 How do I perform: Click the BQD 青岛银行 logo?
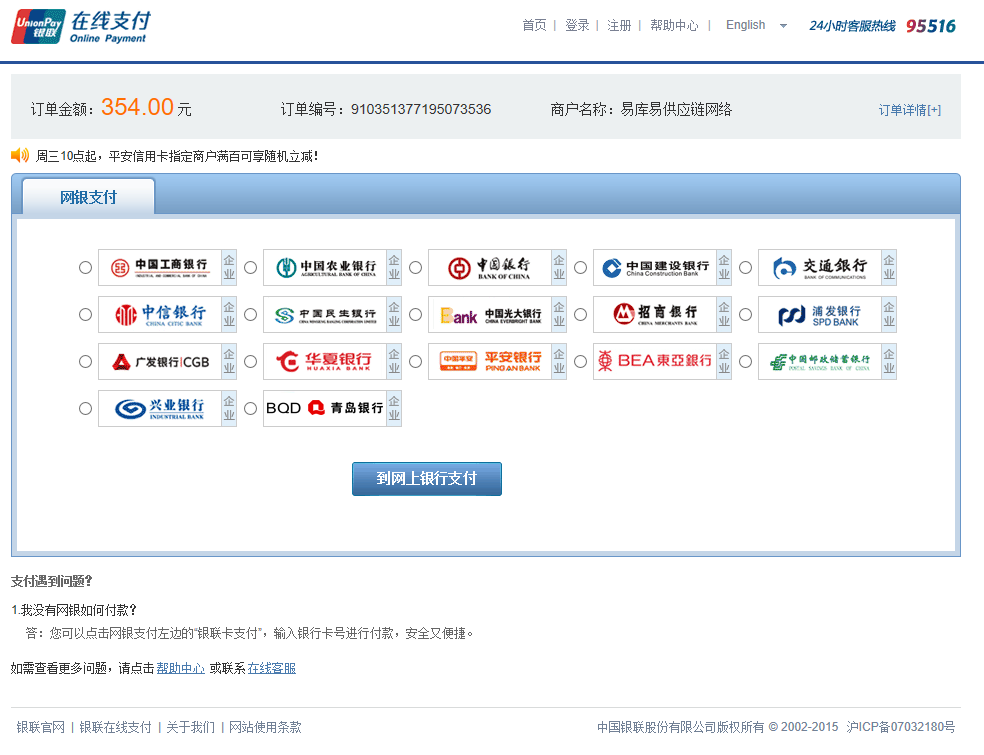coord(324,409)
